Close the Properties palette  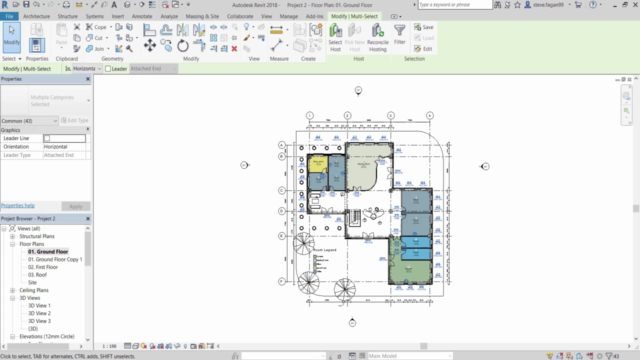88,79
